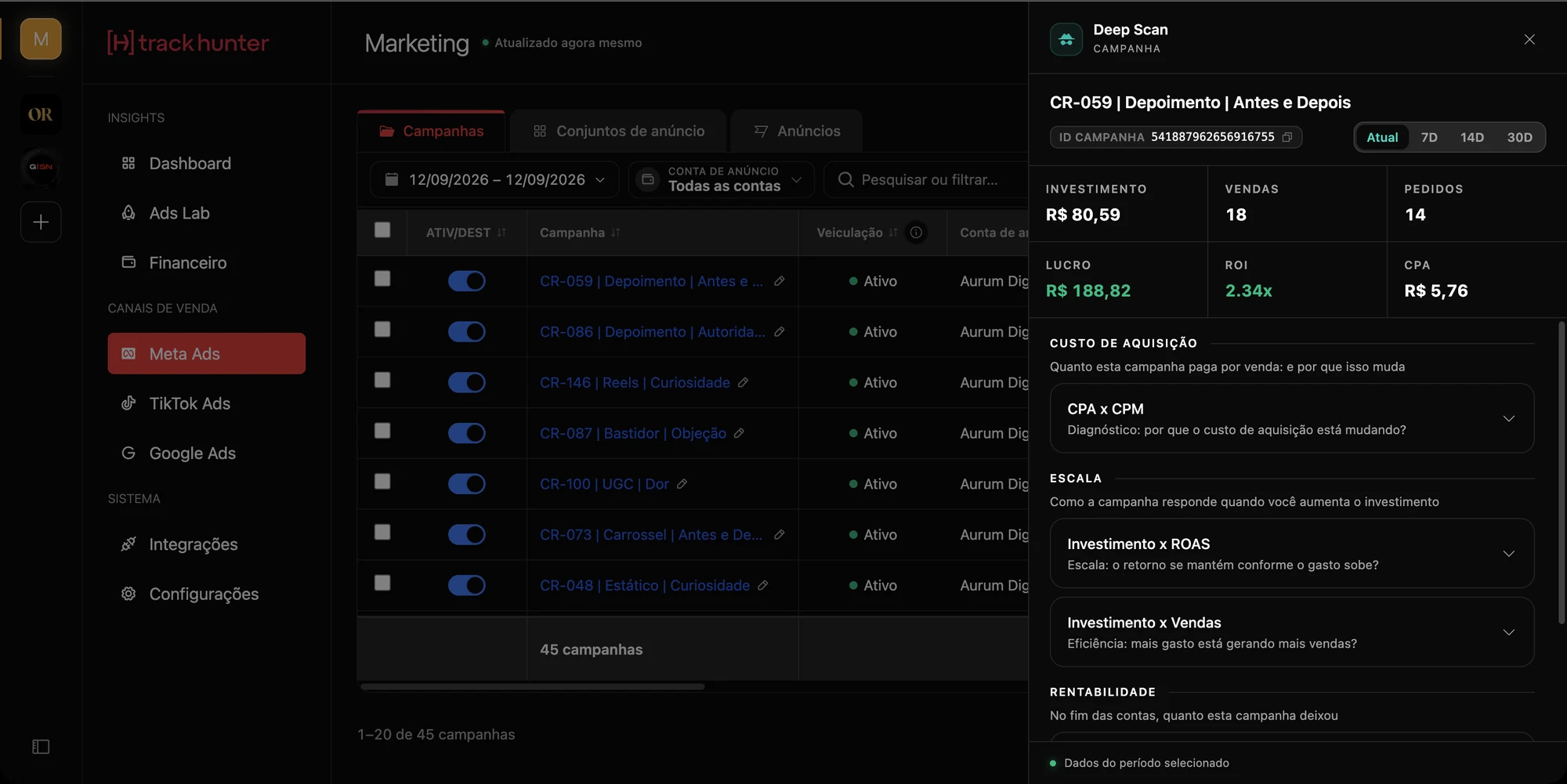Click the Pesquisar ou filtrar search field
This screenshot has height=784, width=1567.
pyautogui.click(x=927, y=179)
